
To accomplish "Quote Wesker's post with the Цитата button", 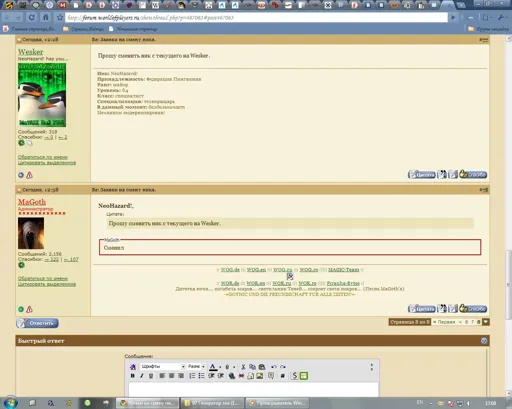I will pyautogui.click(x=422, y=174).
